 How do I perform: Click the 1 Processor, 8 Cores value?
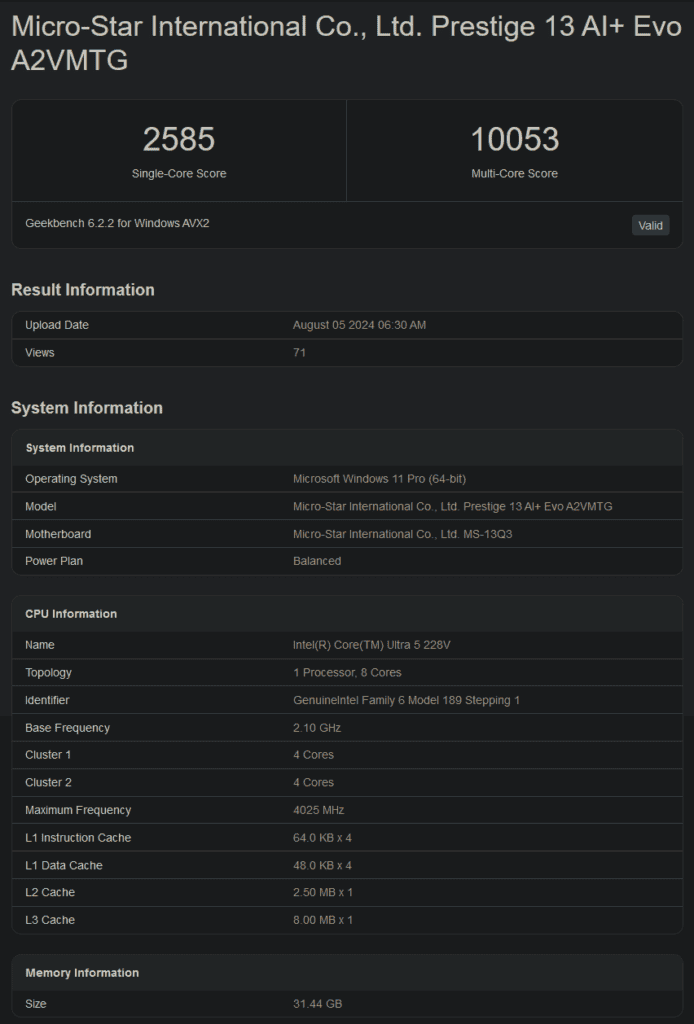click(x=347, y=673)
